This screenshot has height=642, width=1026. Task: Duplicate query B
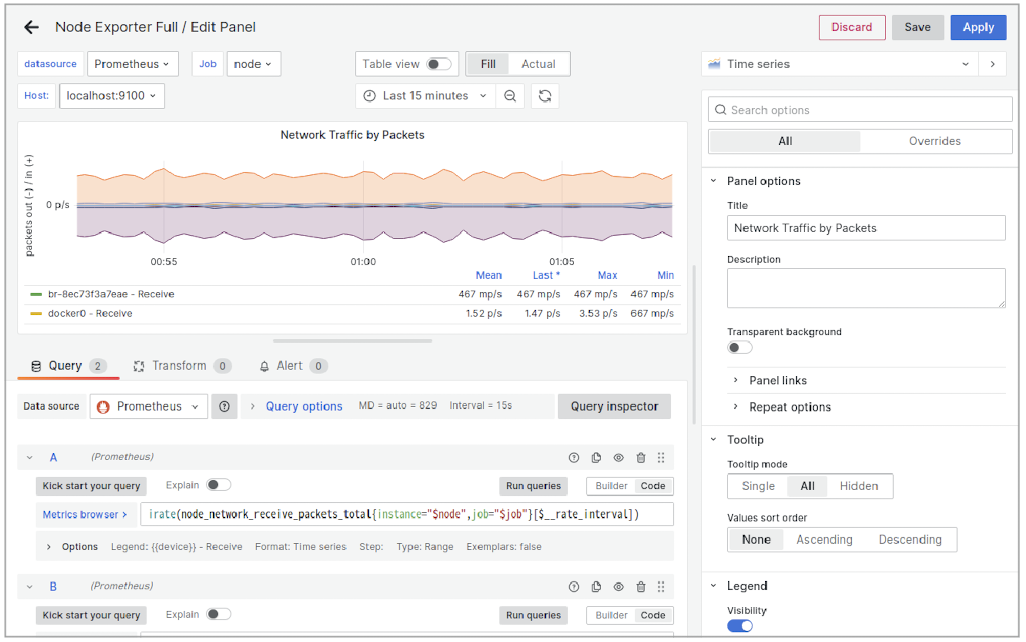point(596,587)
